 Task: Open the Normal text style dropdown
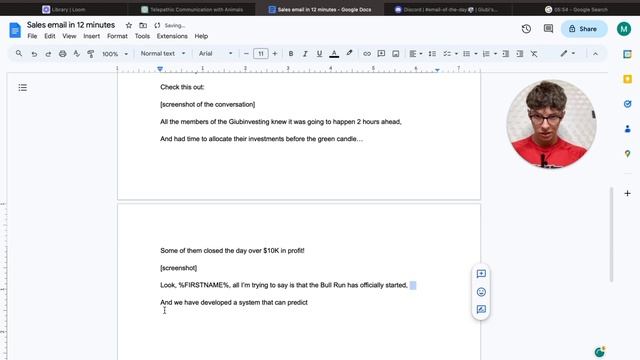click(x=163, y=53)
